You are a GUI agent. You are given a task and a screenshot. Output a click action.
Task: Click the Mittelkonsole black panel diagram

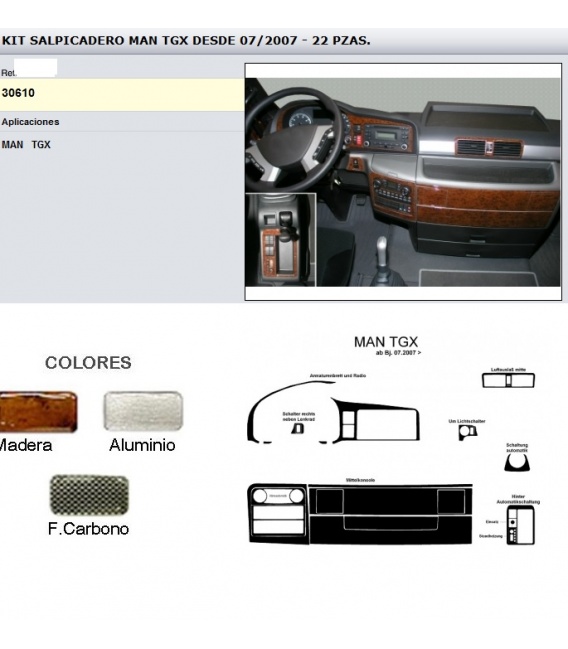[390, 514]
